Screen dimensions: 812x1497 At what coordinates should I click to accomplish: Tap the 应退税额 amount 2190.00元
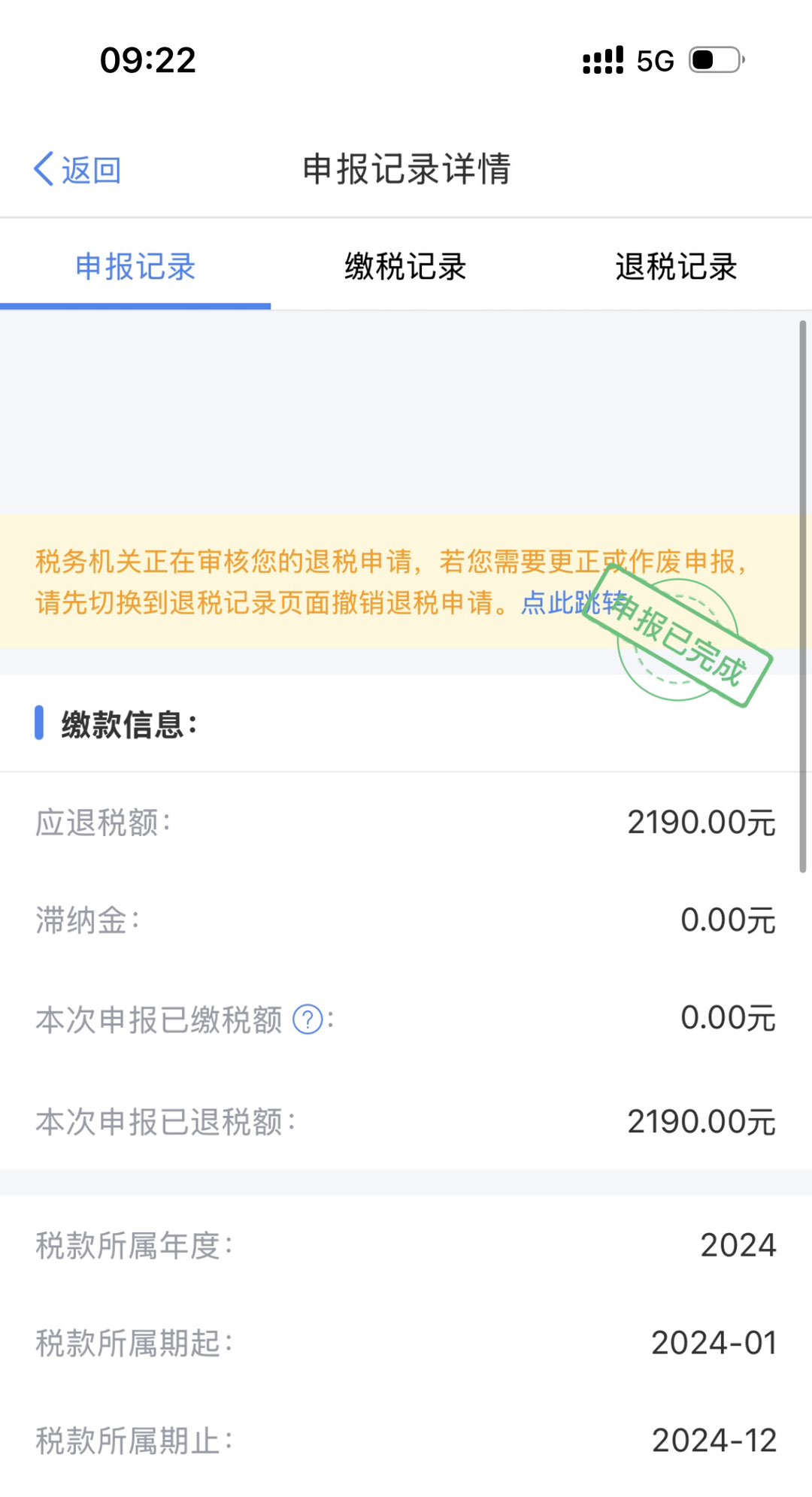[x=701, y=823]
